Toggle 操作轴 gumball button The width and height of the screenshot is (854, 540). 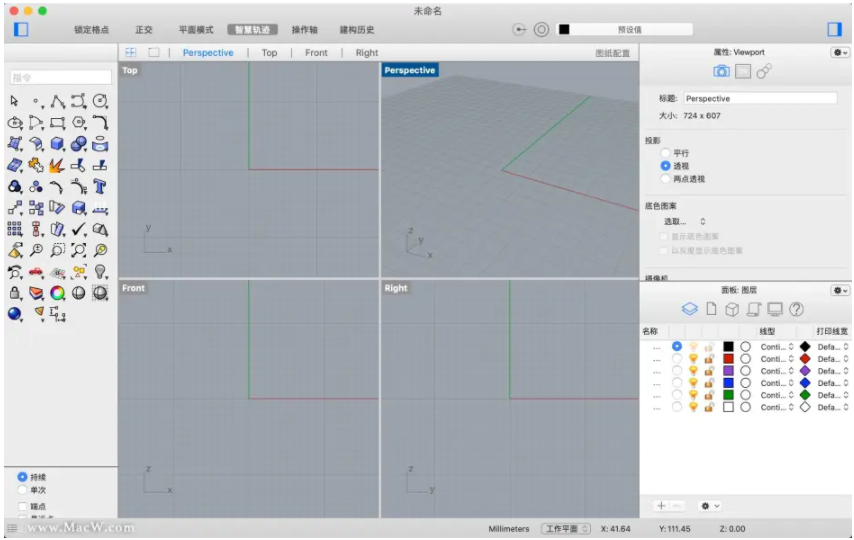click(x=304, y=29)
